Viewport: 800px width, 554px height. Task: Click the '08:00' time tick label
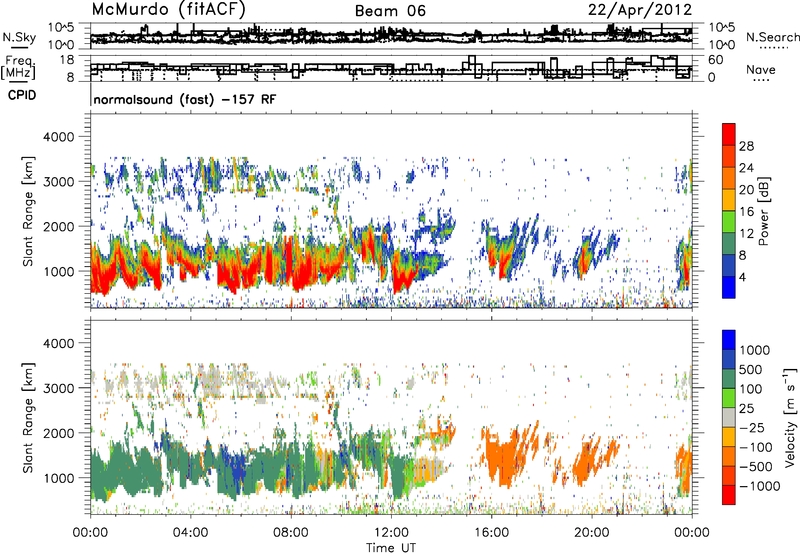(x=290, y=533)
